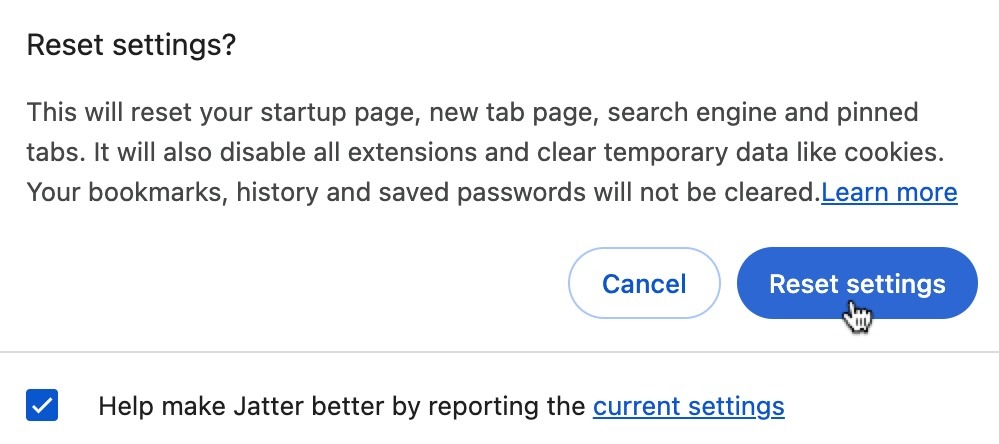Click the description line starting "This will reset"
Screen dimensions: 999x444
pyautogui.click(x=472, y=111)
